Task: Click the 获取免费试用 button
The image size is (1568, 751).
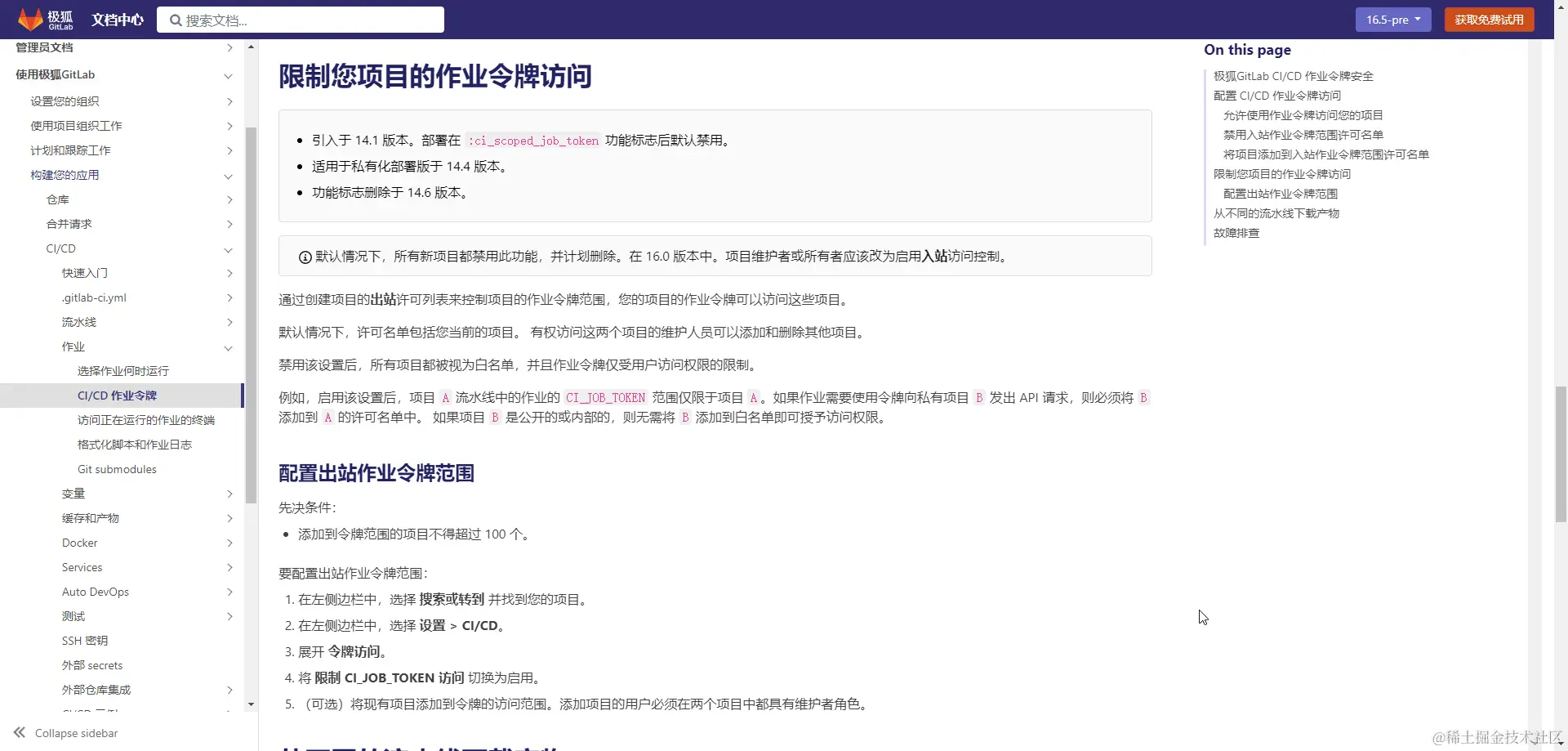Action: (1489, 19)
